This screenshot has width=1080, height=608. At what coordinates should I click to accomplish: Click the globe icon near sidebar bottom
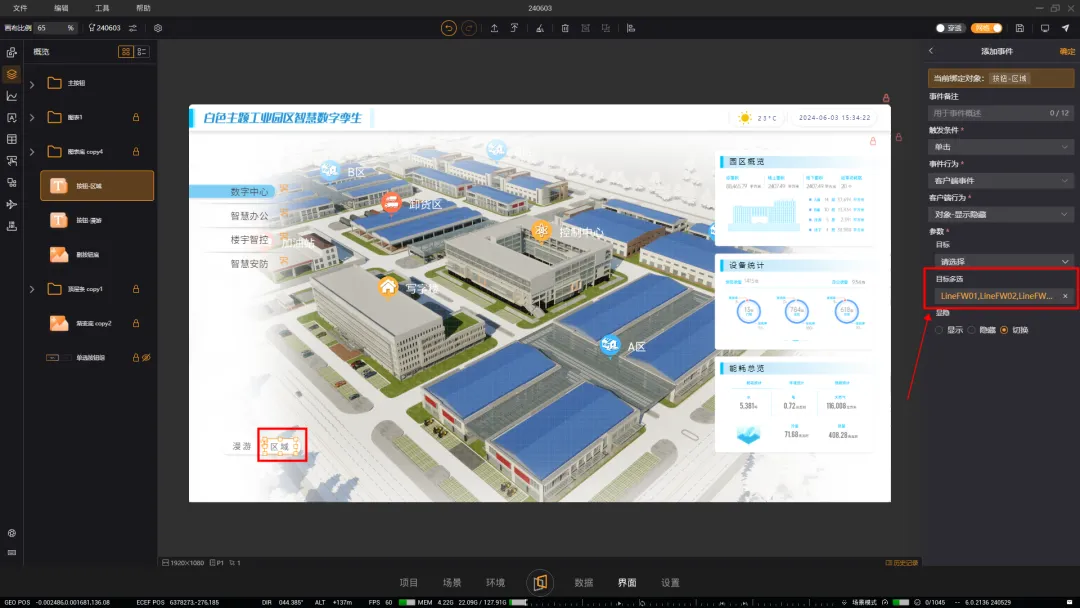pos(12,533)
